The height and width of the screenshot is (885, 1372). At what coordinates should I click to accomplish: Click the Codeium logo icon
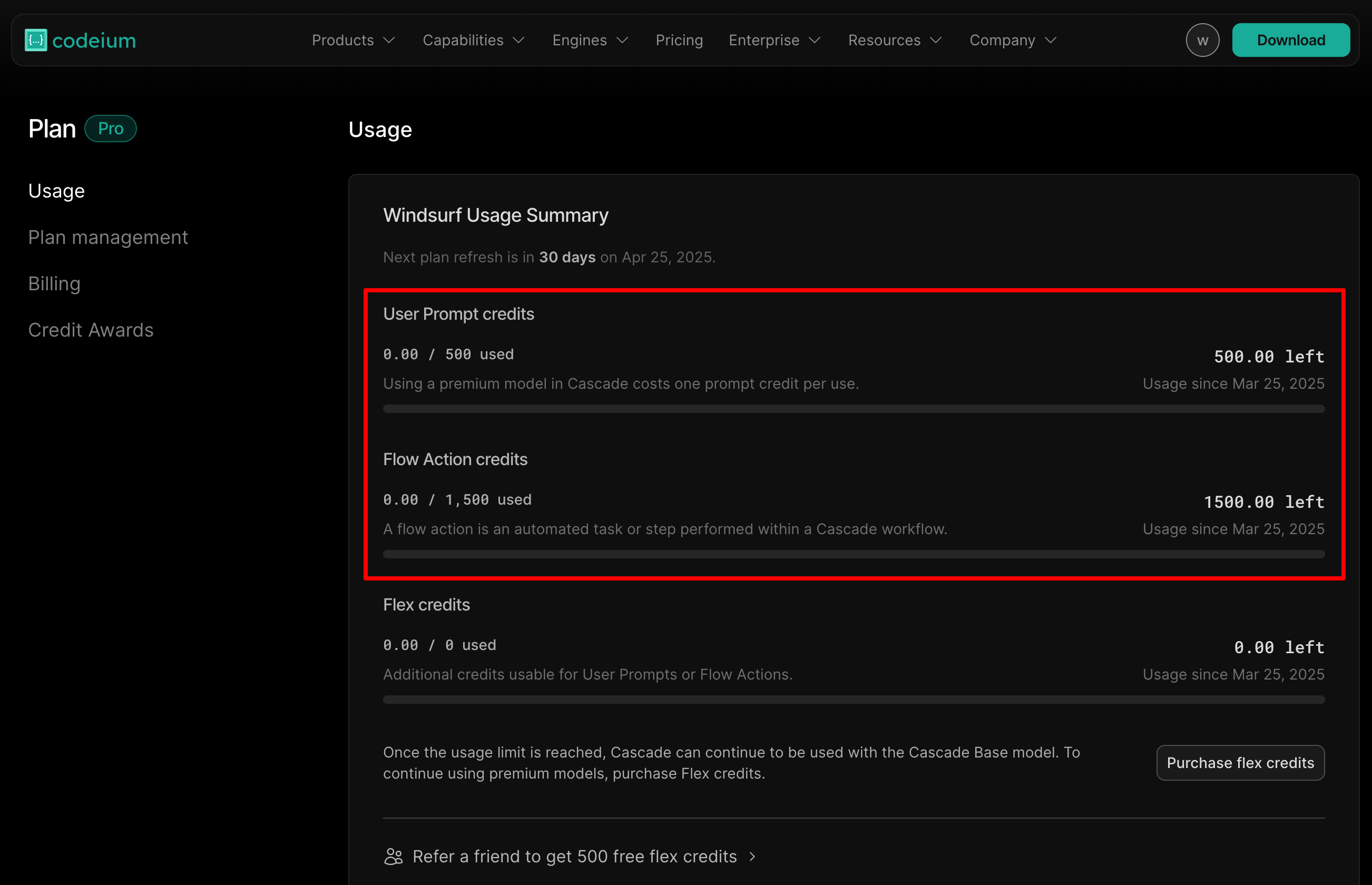point(36,40)
